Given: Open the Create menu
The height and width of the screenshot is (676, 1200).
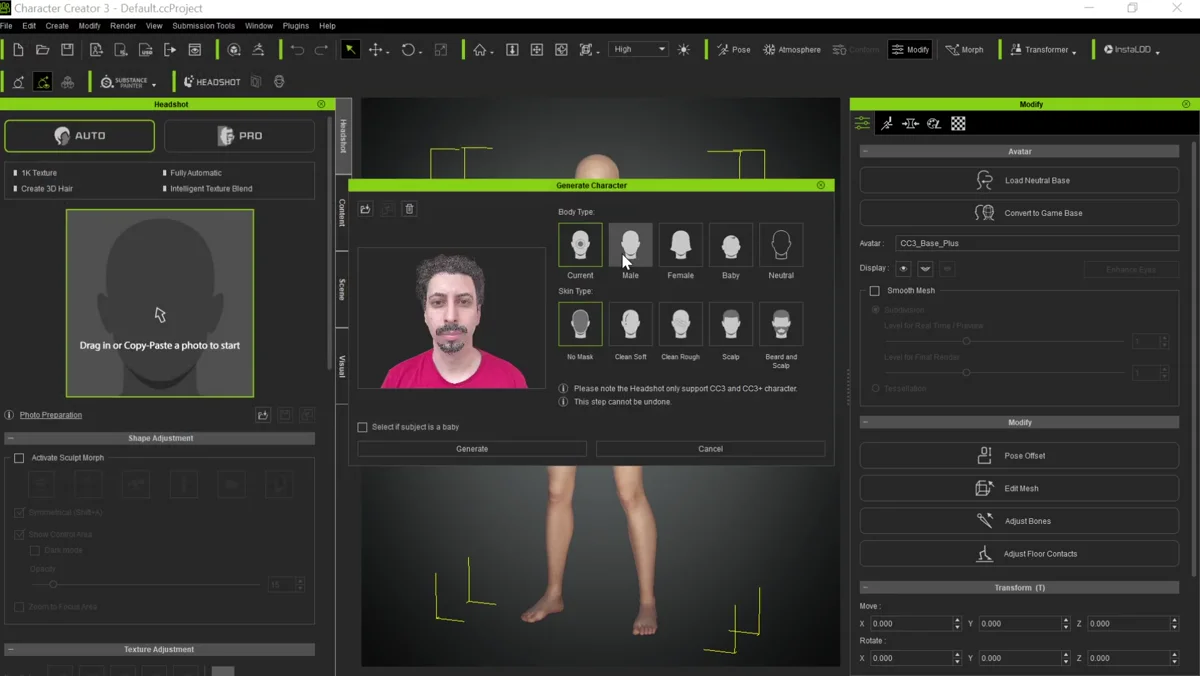Looking at the screenshot, I should tap(57, 26).
